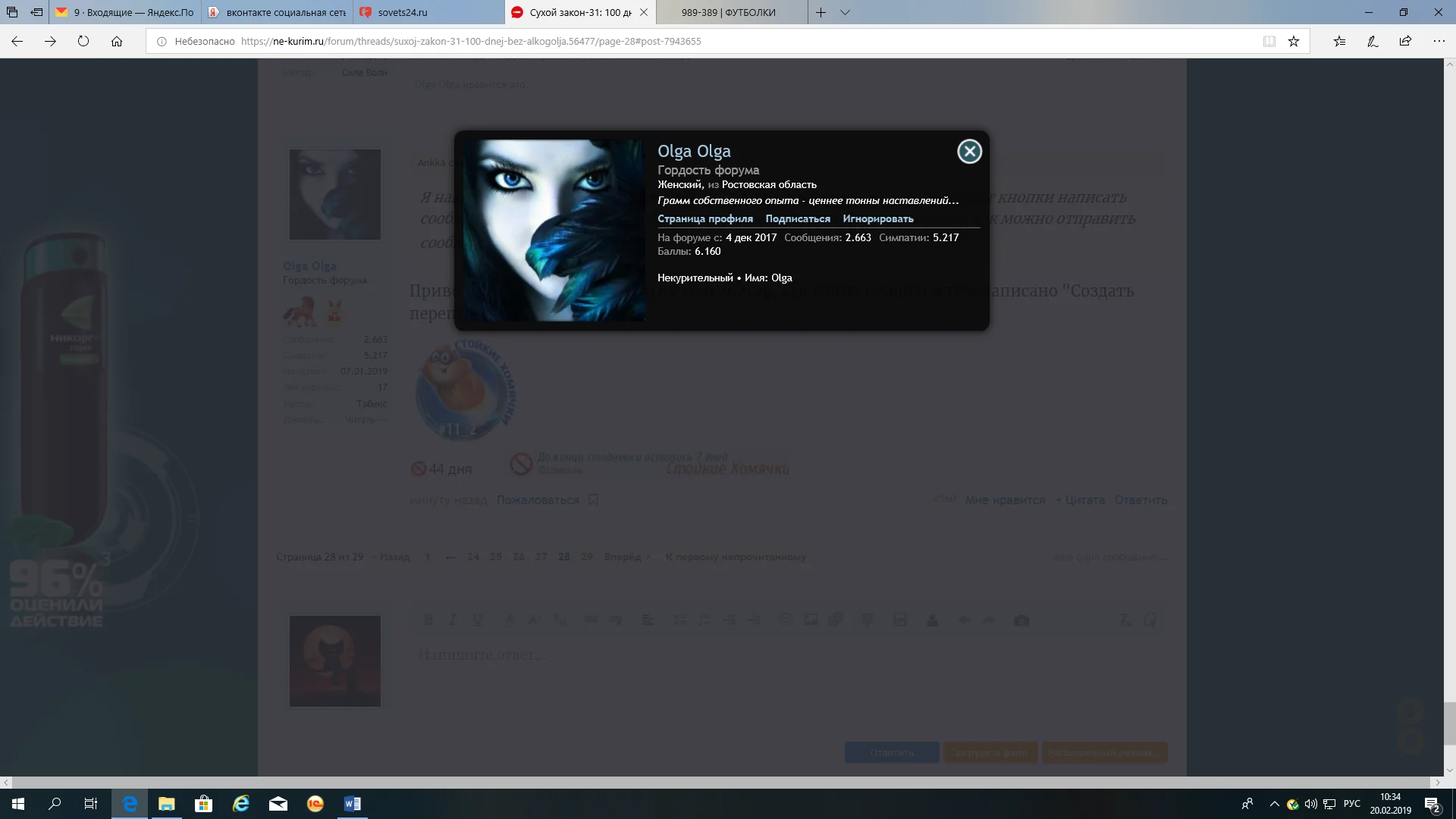Open reading view book icon

pyautogui.click(x=1269, y=42)
